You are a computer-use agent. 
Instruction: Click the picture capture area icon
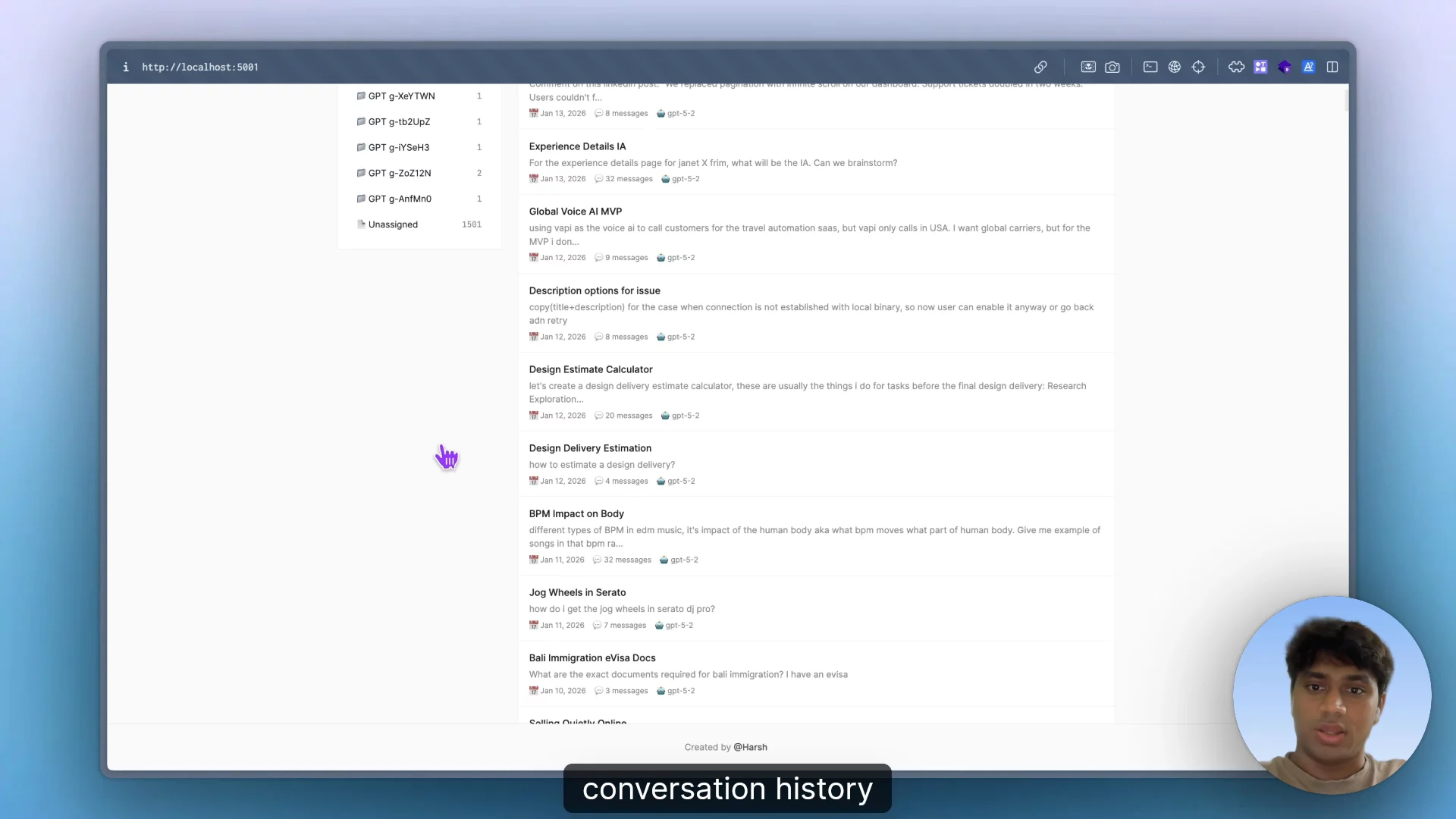tap(1088, 67)
